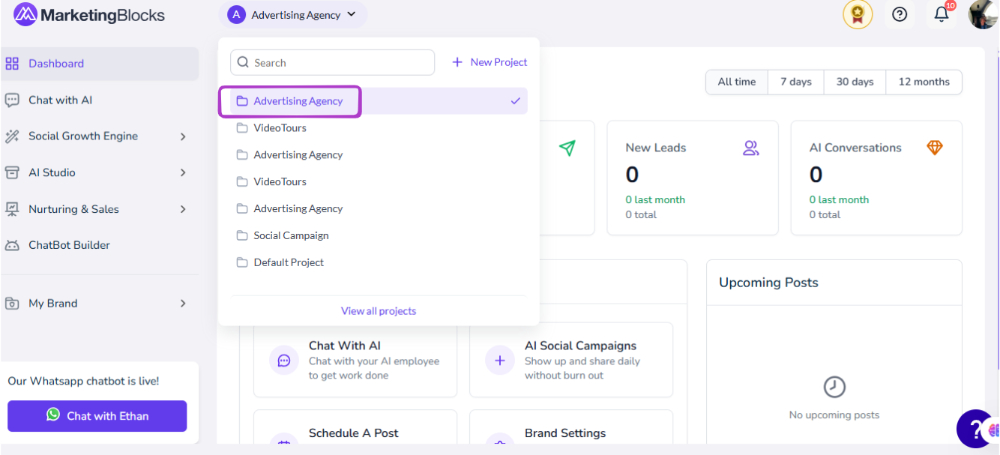Screen dimensions: 1000x455
Task: Click the Upcoming Posts clock icon
Action: pyautogui.click(x=834, y=387)
